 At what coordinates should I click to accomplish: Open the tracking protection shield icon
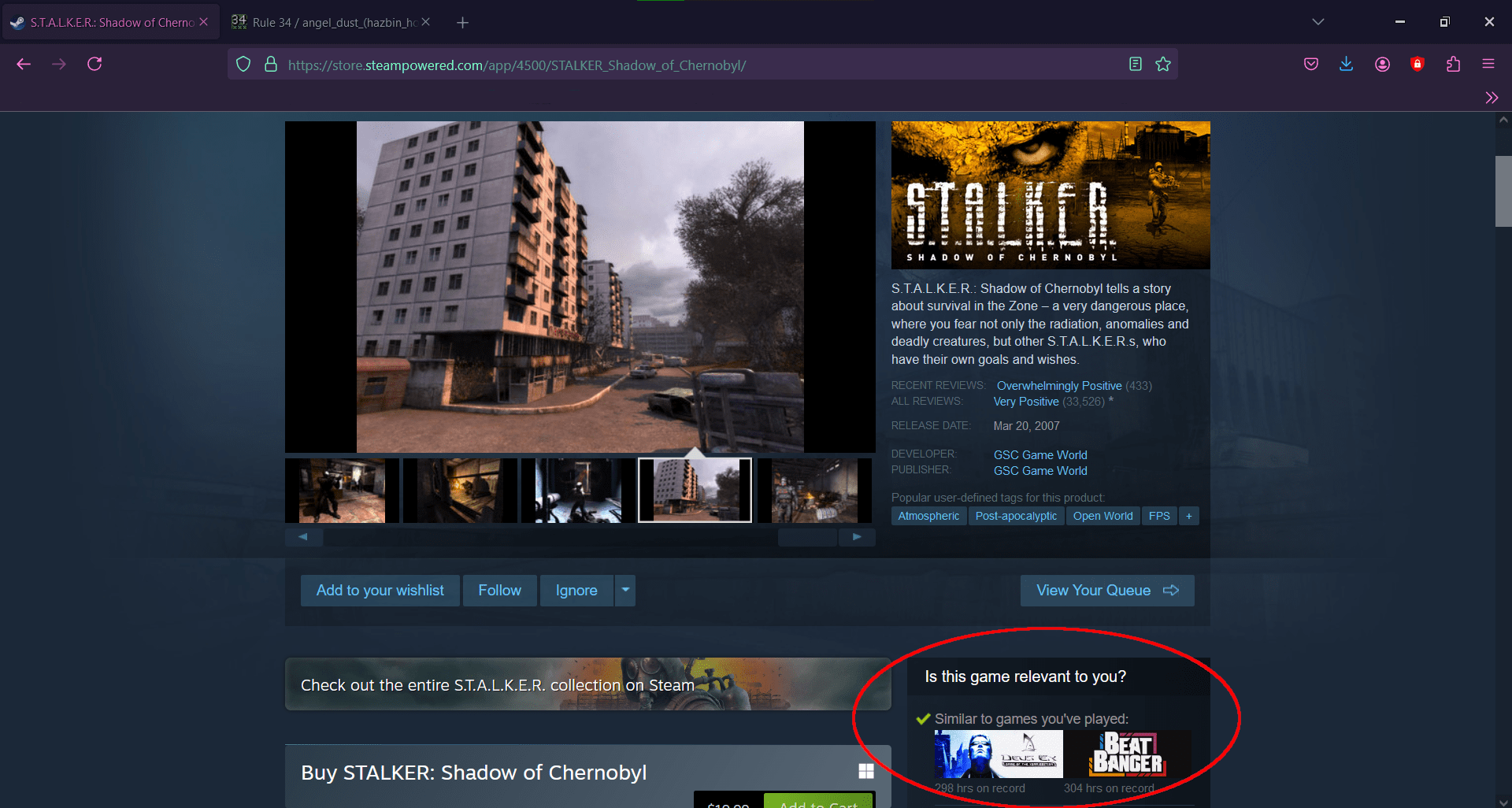[x=243, y=65]
